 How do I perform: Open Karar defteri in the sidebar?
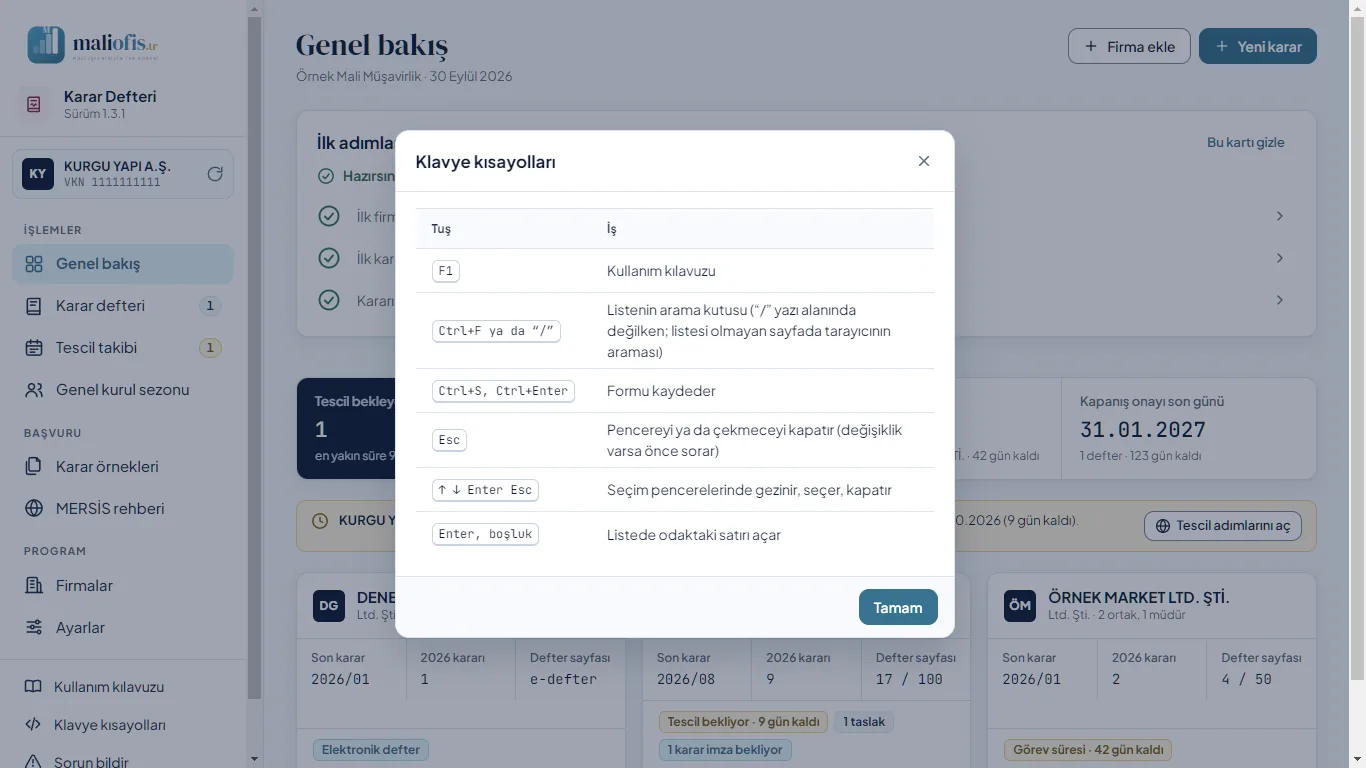(x=123, y=306)
